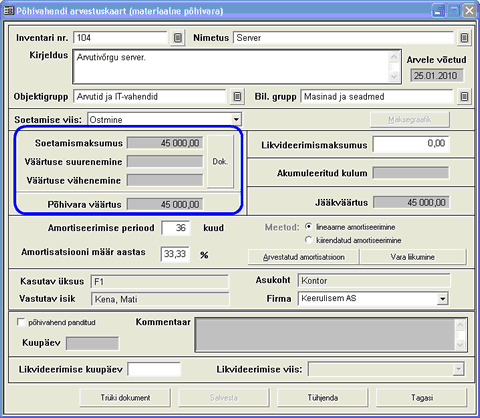Click Trüki dokument button
Image resolution: width=480 pixels, height=418 pixels.
[125, 398]
